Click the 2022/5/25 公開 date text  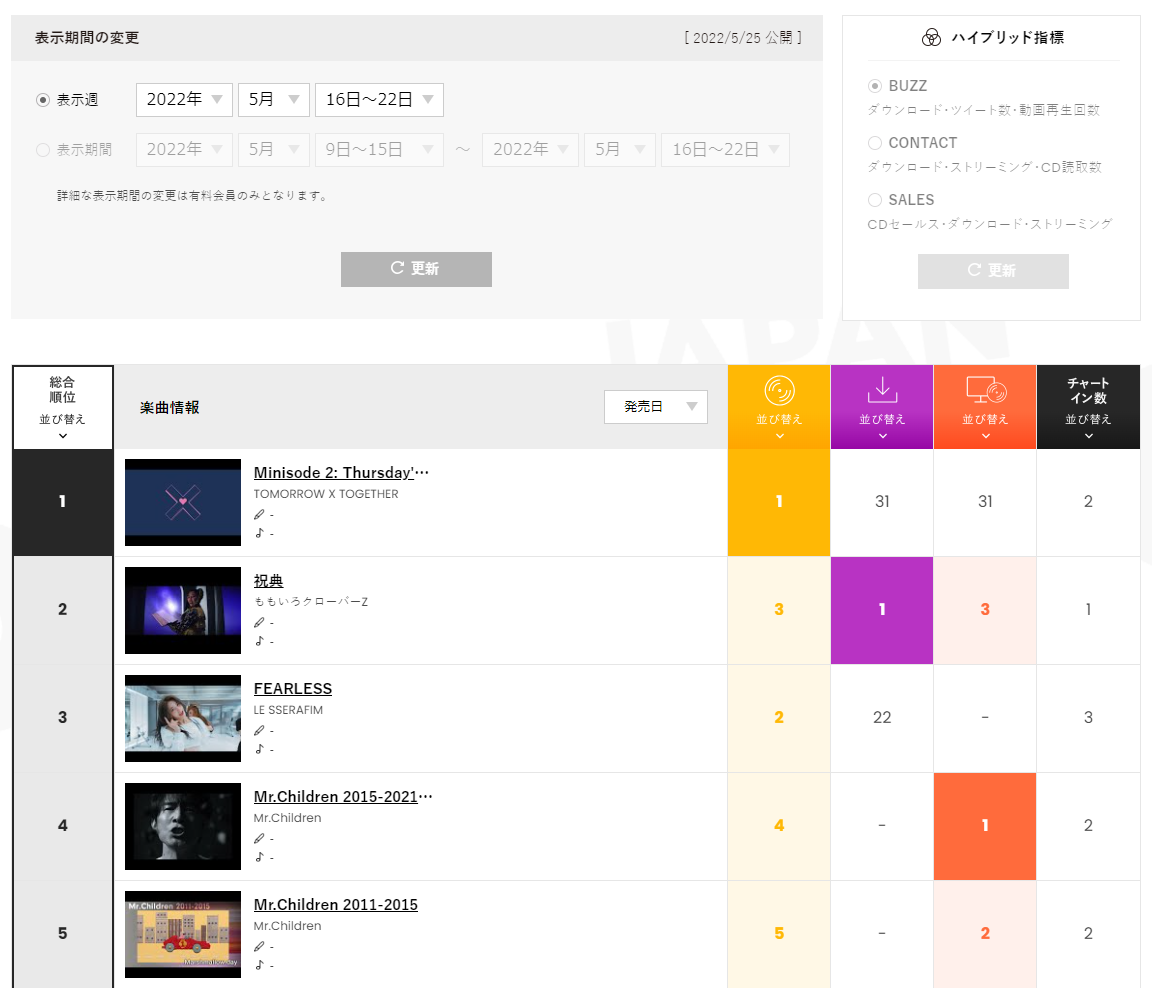point(743,38)
